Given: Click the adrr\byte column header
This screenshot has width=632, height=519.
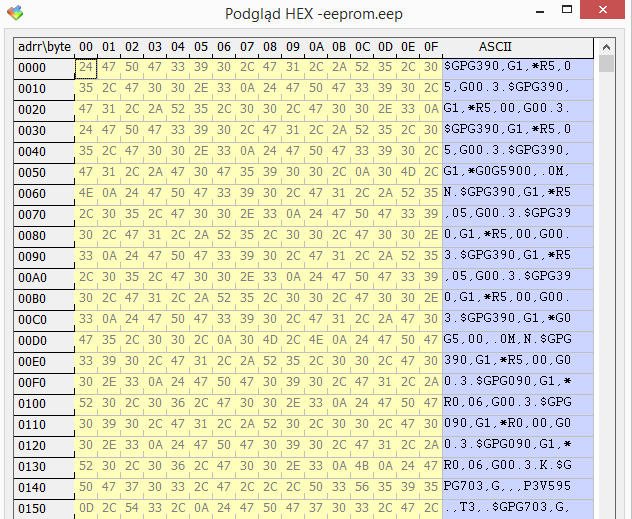Looking at the screenshot, I should coord(44,47).
